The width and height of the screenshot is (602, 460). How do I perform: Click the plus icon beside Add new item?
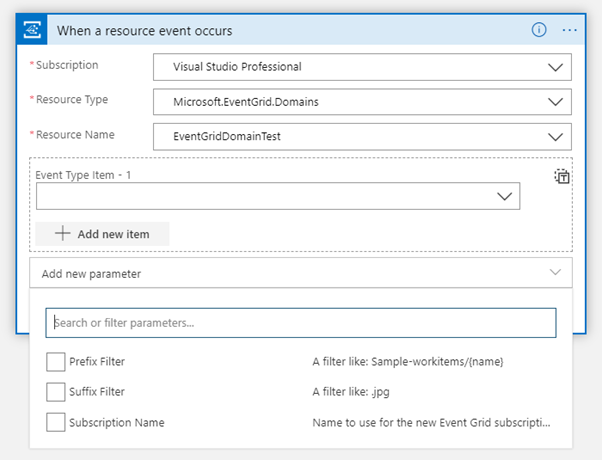pyautogui.click(x=62, y=234)
